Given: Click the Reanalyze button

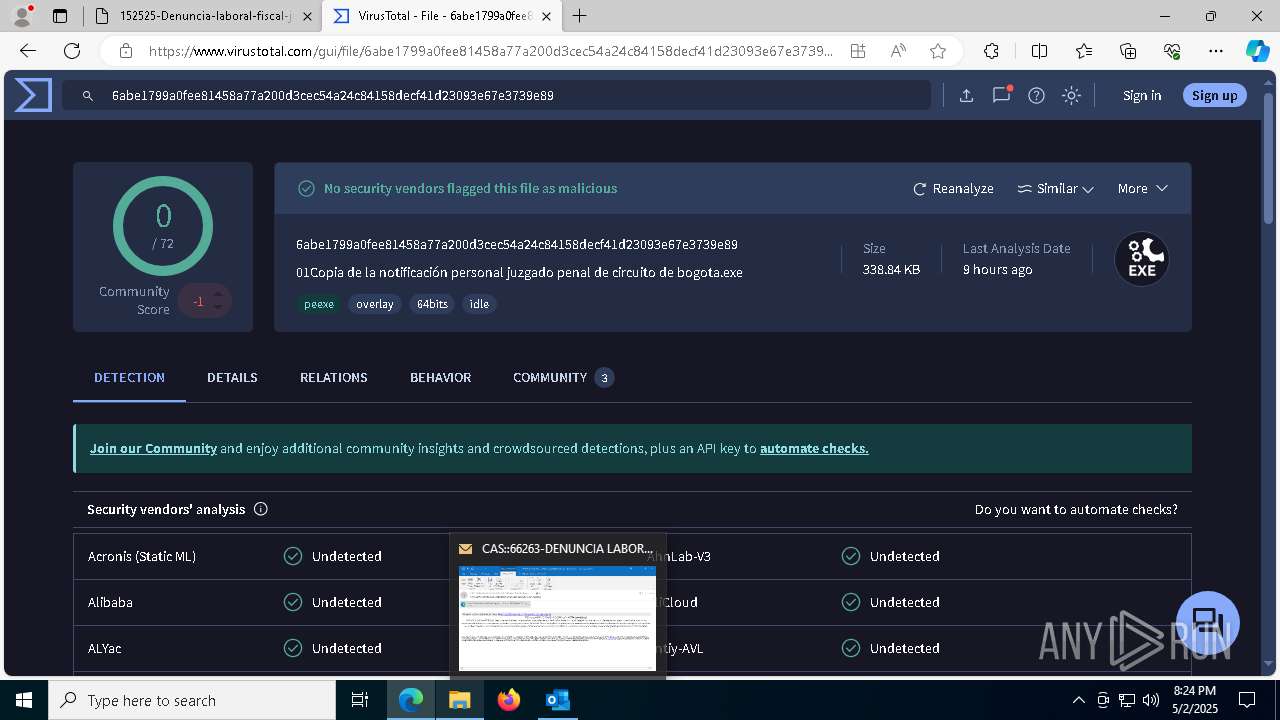Looking at the screenshot, I should coord(953,188).
